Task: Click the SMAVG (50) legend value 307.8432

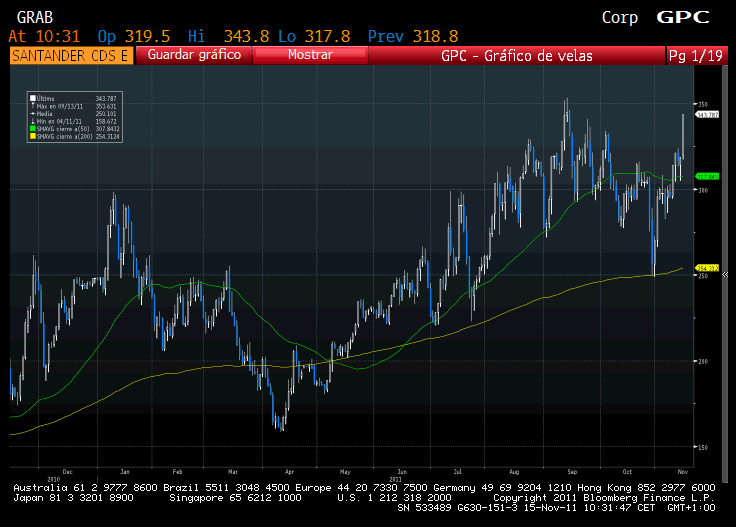Action: 107,129
